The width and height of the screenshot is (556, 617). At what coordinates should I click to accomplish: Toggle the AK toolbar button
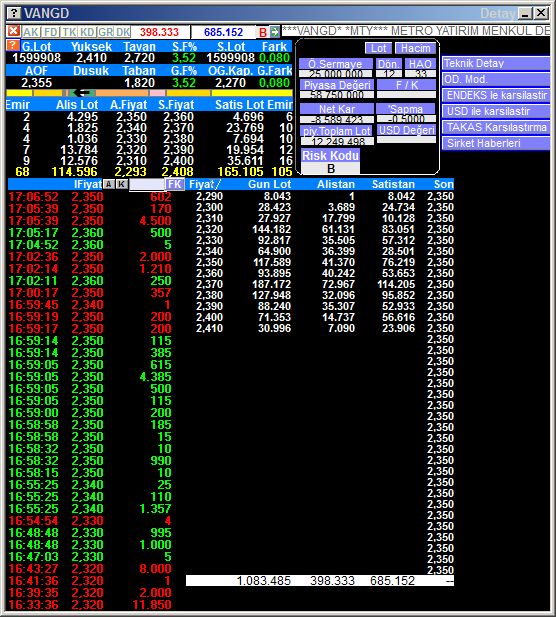(x=31, y=32)
